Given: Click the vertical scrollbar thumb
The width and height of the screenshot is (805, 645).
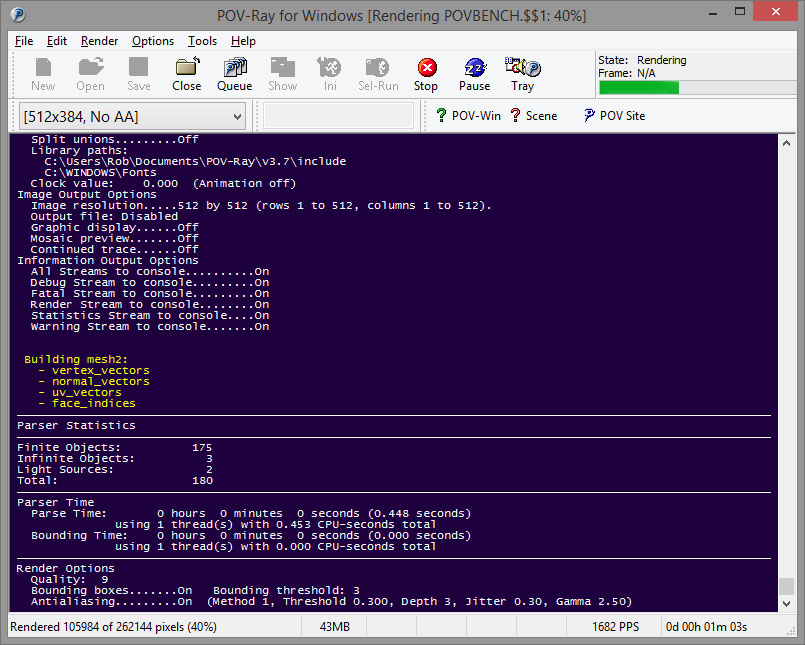Looking at the screenshot, I should pyautogui.click(x=786, y=586).
